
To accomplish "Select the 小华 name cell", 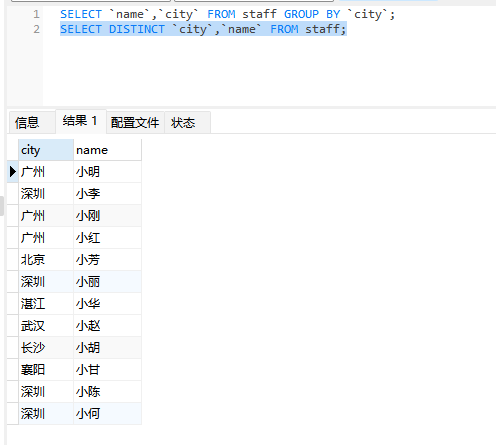I will click(x=107, y=304).
